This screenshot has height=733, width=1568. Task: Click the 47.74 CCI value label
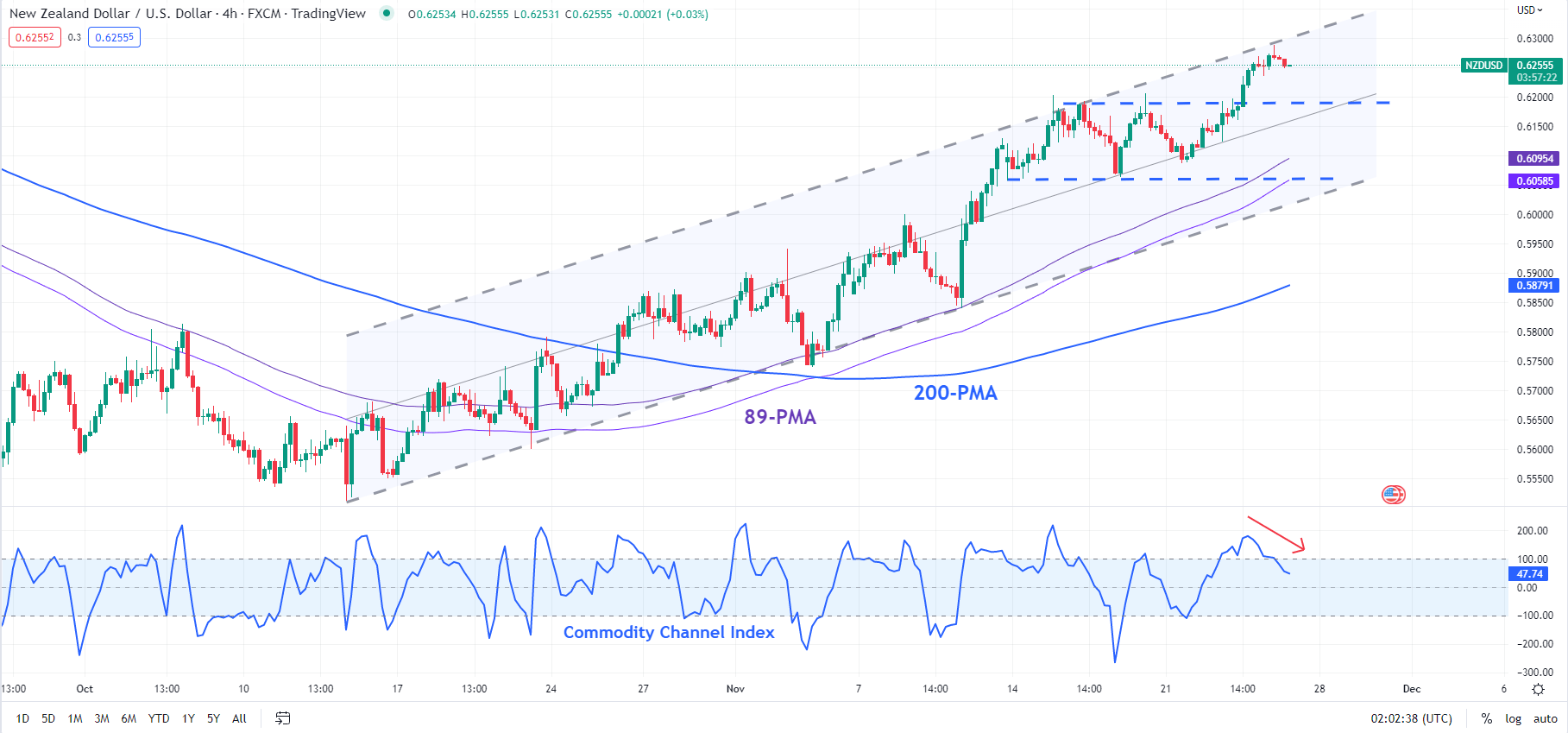(1530, 574)
